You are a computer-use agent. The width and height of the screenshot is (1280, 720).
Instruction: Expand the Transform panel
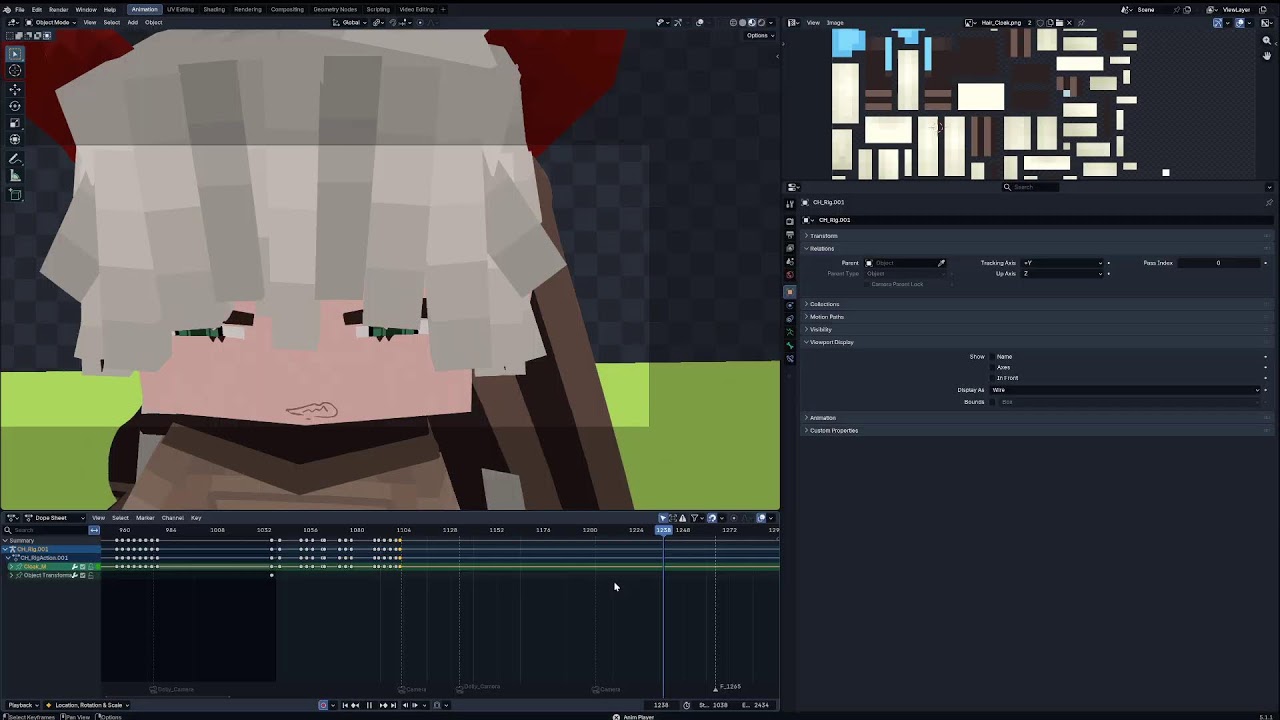coord(823,236)
